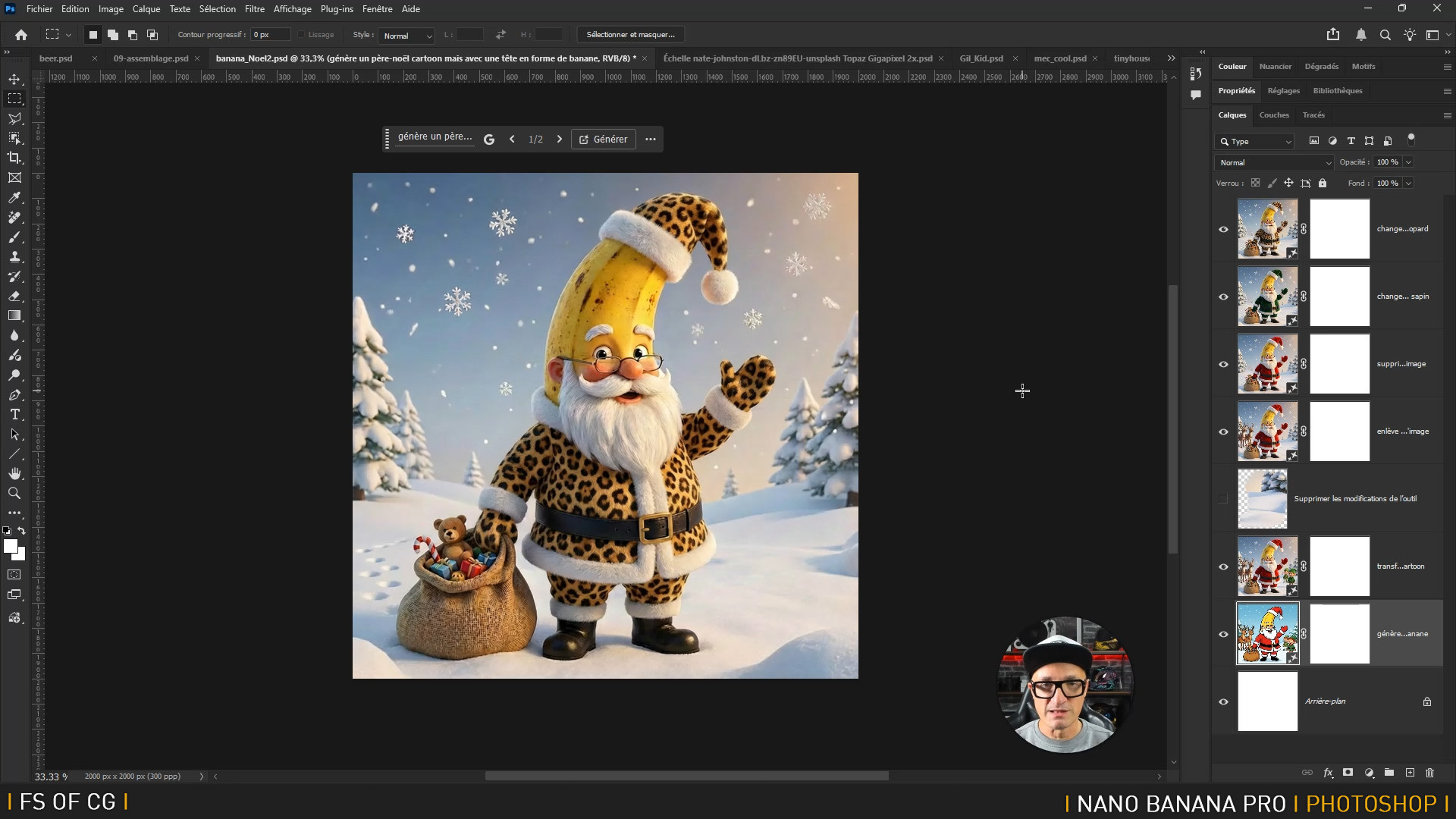This screenshot has height=819, width=1456.
Task: Open the layer blend mode Normal dropdown
Action: point(1274,162)
